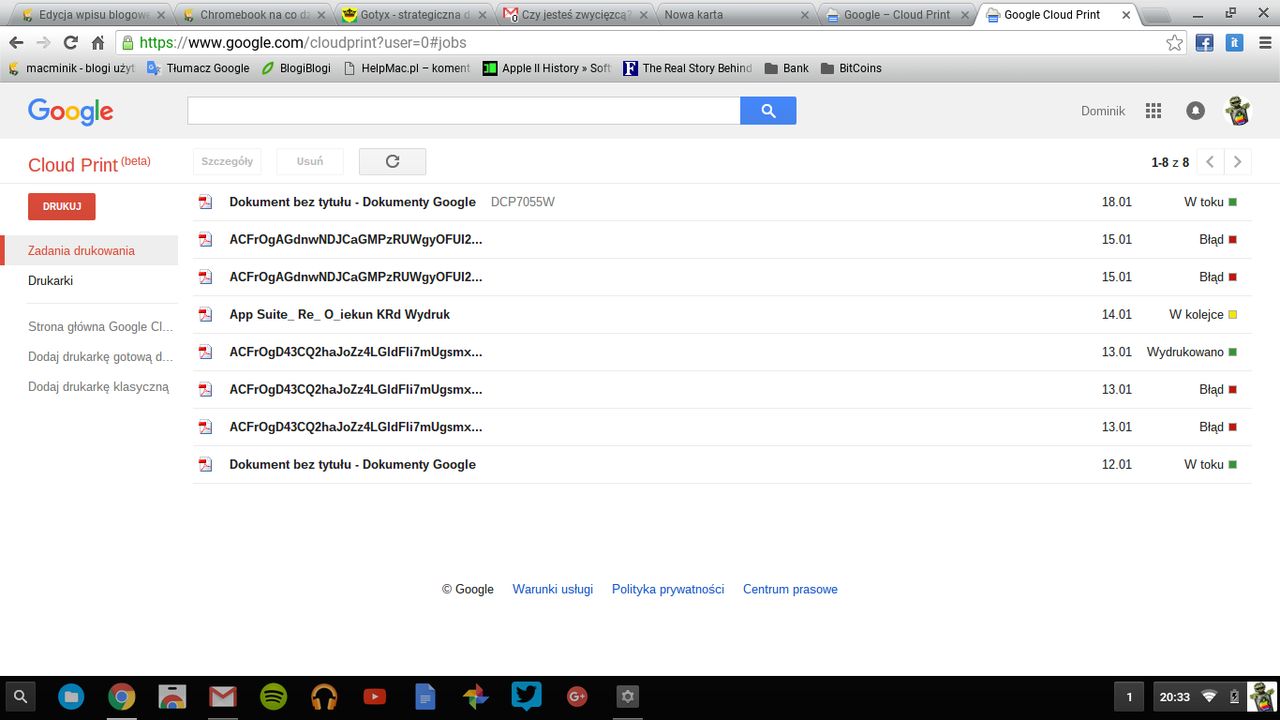Switch to the Gotyx - strategiczna tab
Image resolution: width=1280 pixels, height=720 pixels.
(412, 15)
